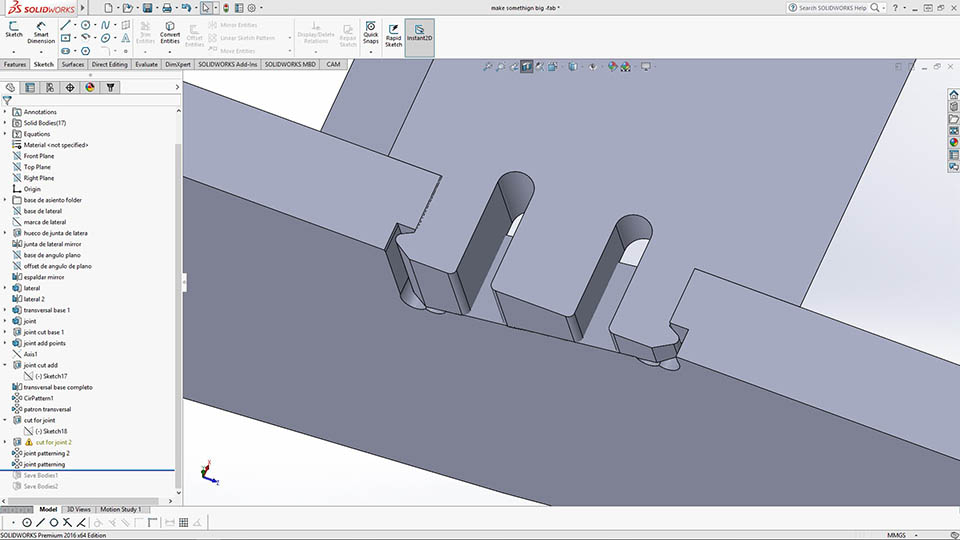Collapse the cut for joint feature
Viewport: 960px width, 540px height.
pyautogui.click(x=6, y=421)
